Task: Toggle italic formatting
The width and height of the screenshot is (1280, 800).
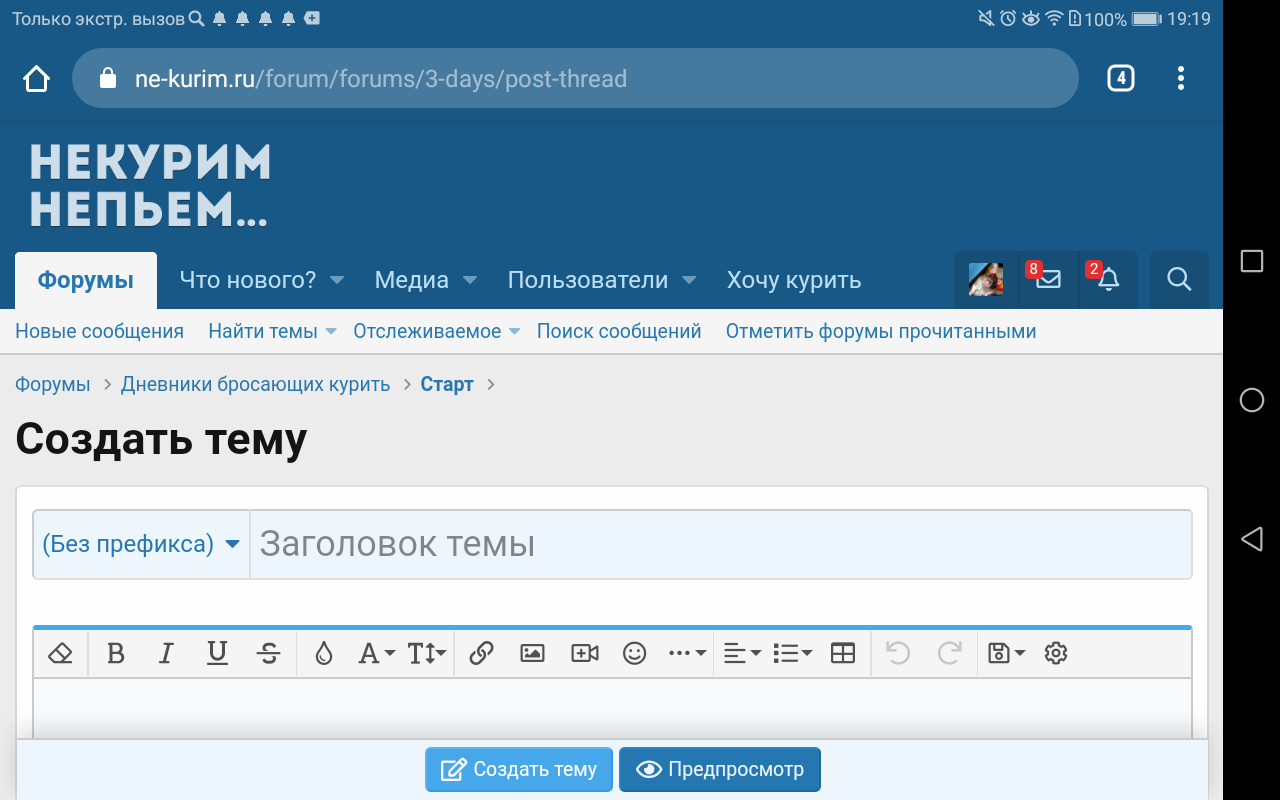Action: tap(166, 653)
